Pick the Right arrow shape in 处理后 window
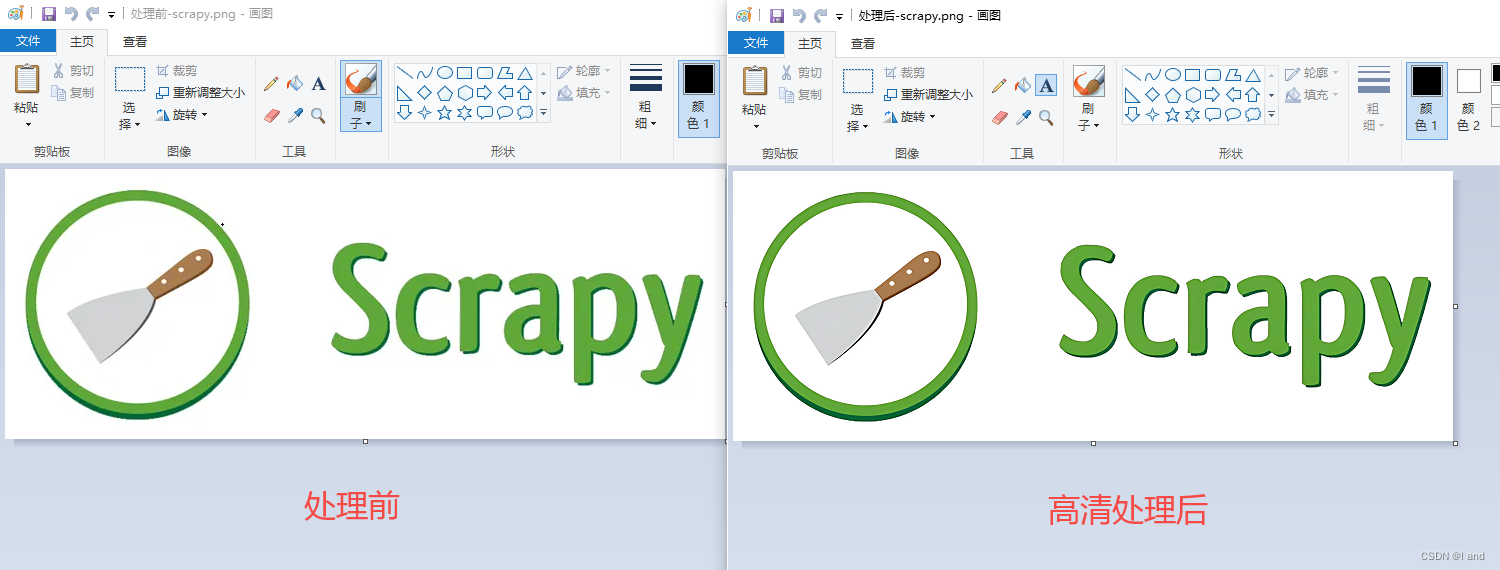Viewport: 1500px width, 570px height. tap(1213, 95)
